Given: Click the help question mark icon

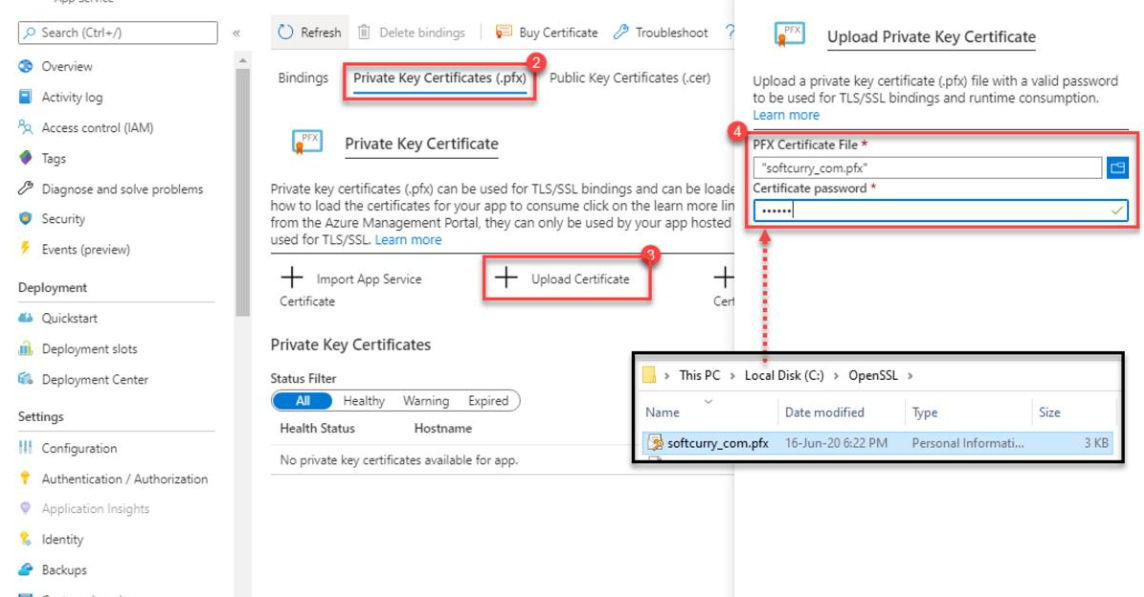Looking at the screenshot, I should (729, 32).
